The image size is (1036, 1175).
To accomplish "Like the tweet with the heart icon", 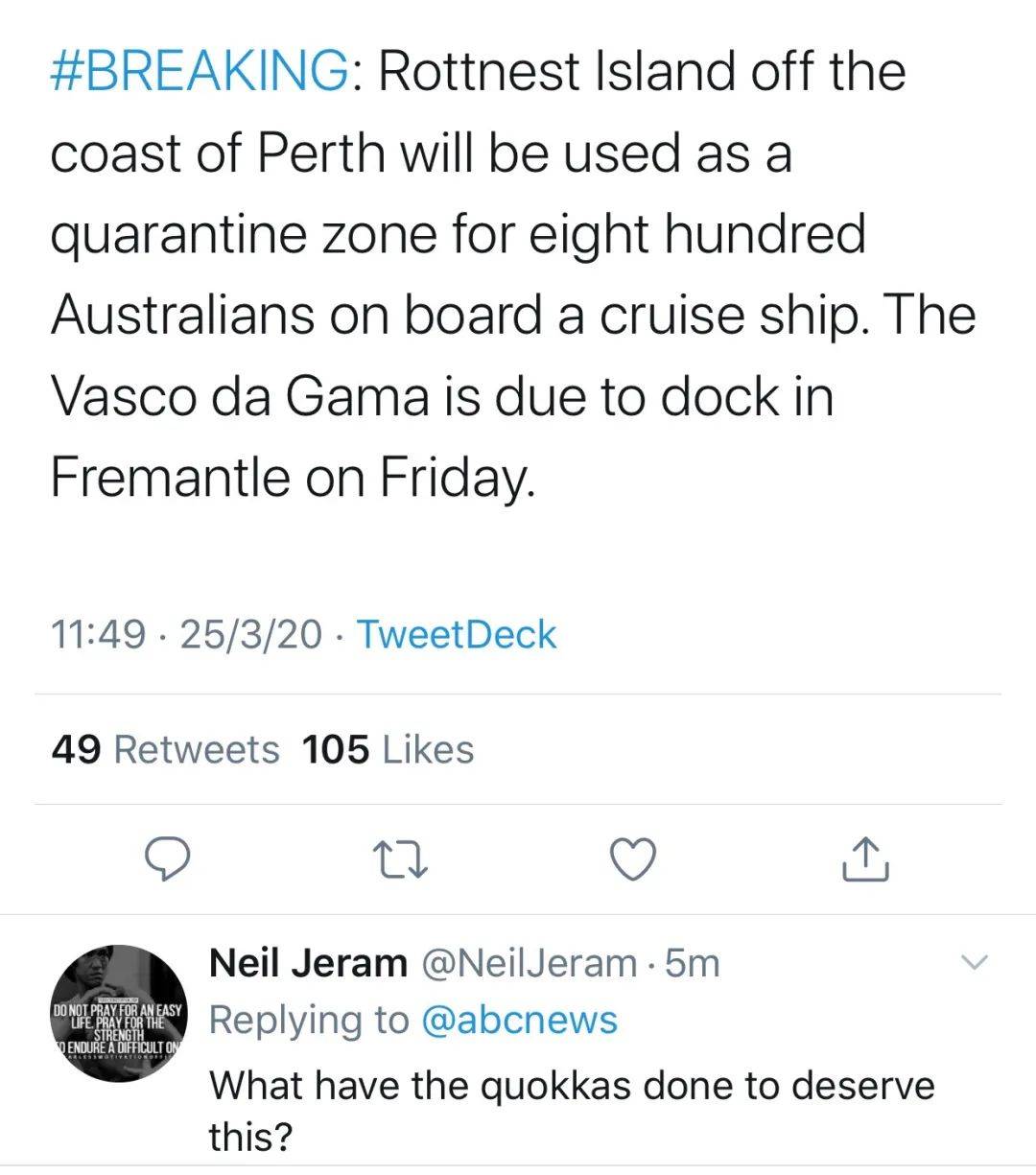I will pyautogui.click(x=634, y=858).
